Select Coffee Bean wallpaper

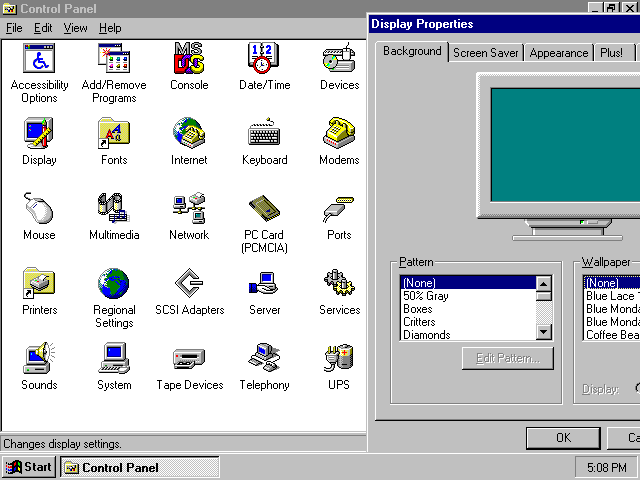612,335
